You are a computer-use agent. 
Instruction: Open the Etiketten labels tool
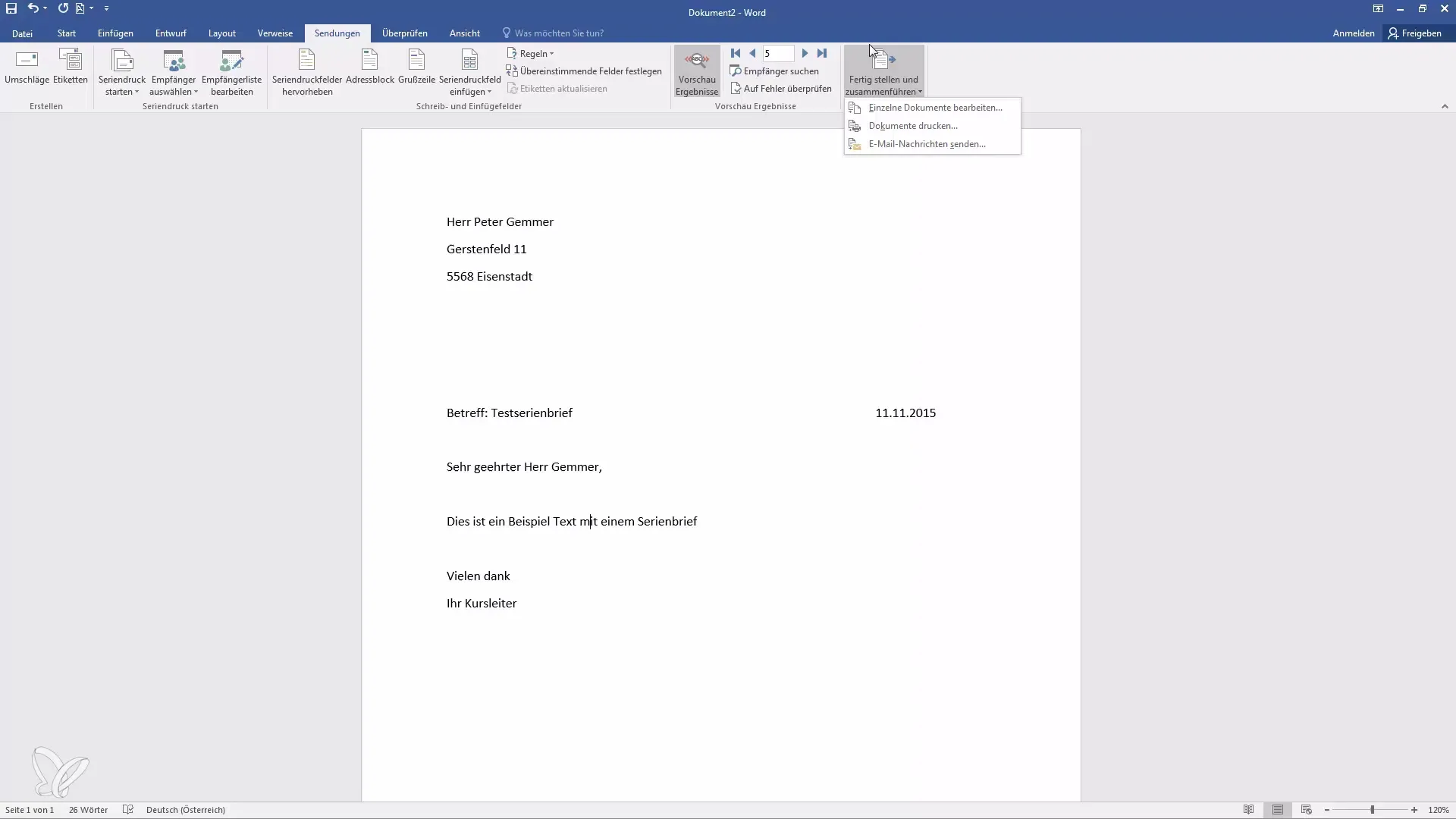71,67
